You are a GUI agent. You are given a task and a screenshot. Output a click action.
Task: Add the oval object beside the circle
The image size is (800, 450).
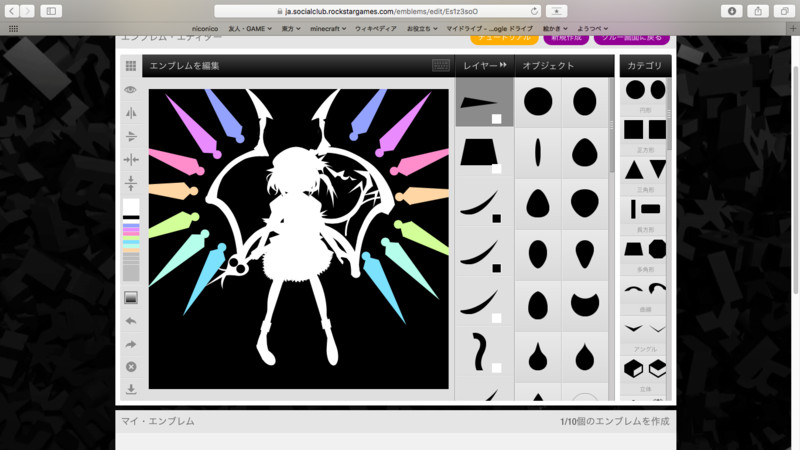(585, 101)
